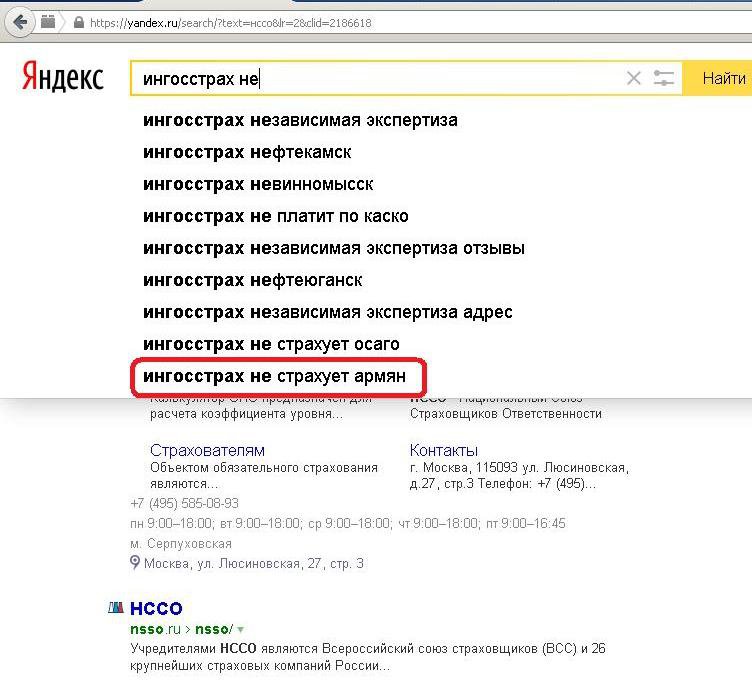Expand green arrow next to nsso.ru URL

[240, 629]
